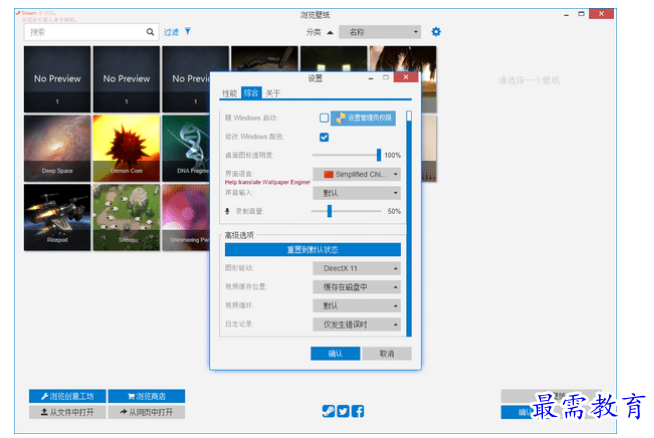
Task: Select the first No Preview wallpaper
Action: [x=57, y=79]
